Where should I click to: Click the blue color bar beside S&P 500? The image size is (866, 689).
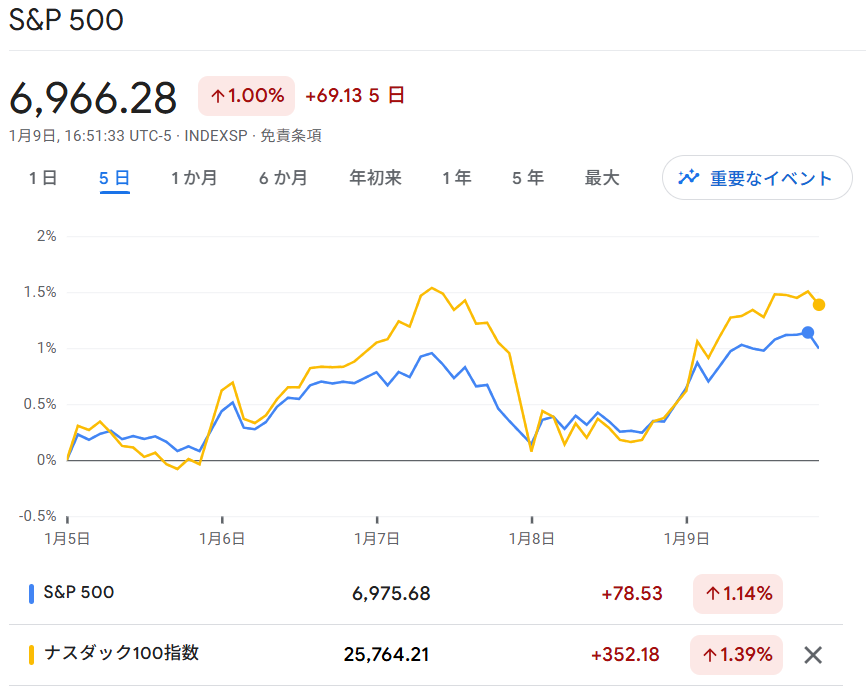32,593
